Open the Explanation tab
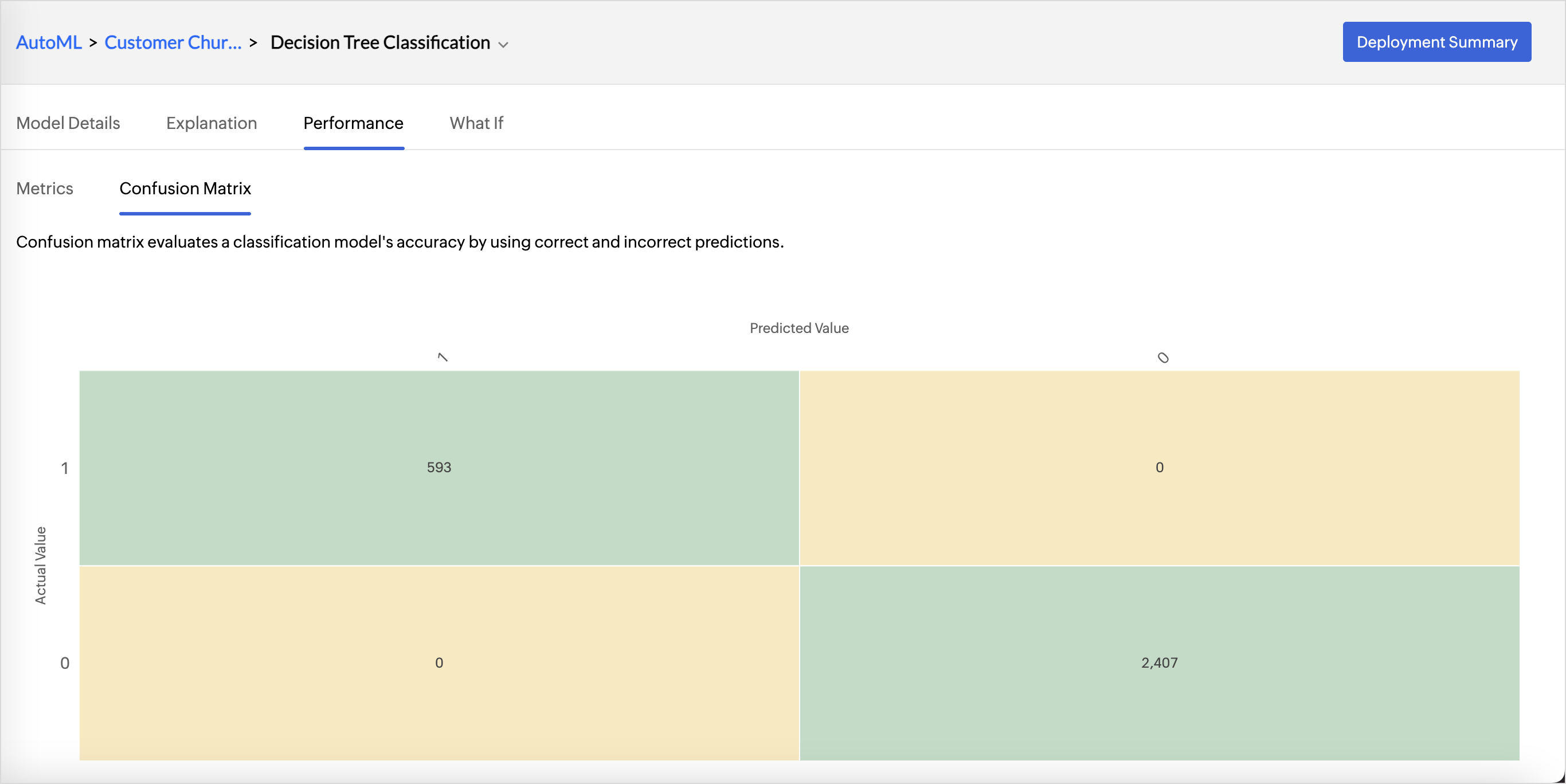 coord(212,123)
